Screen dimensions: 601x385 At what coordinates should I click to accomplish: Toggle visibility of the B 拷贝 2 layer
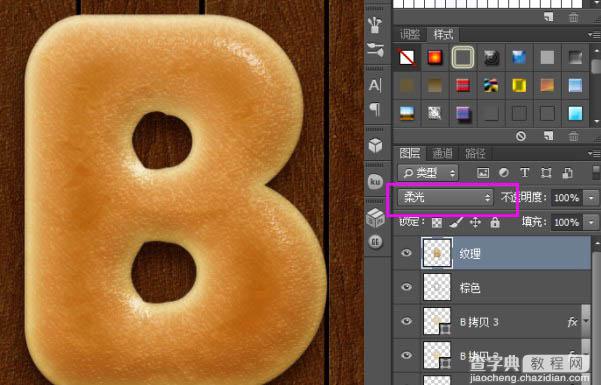click(x=406, y=355)
